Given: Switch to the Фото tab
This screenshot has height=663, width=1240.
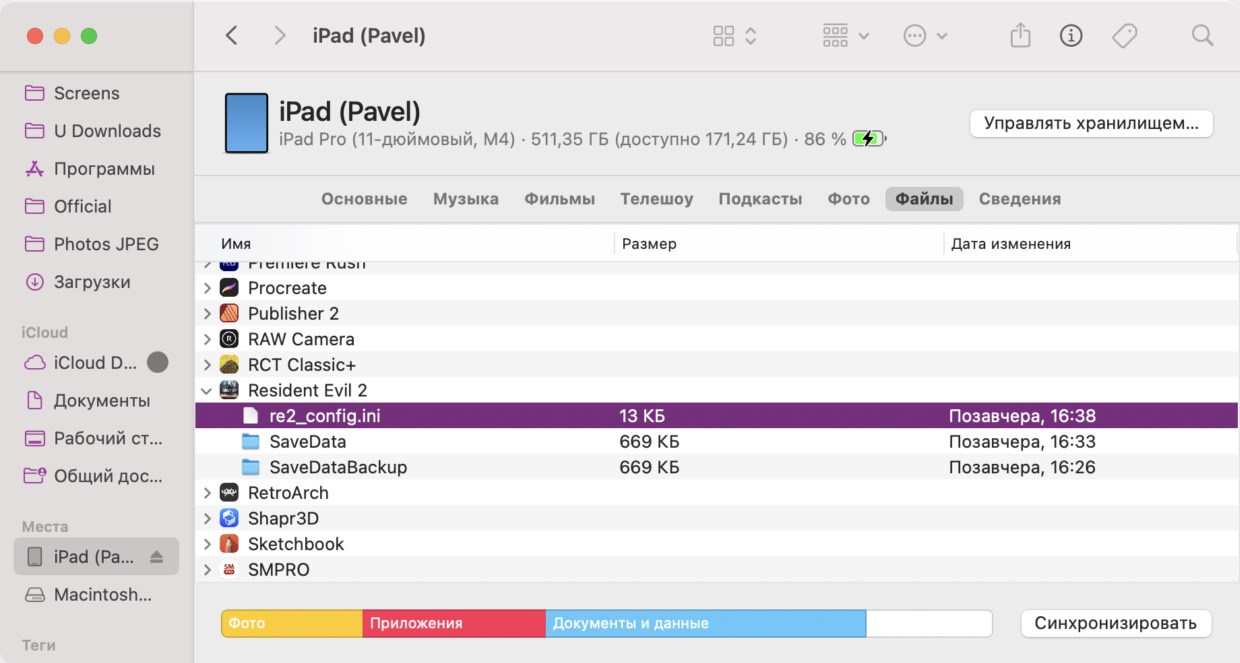Looking at the screenshot, I should click(x=849, y=199).
